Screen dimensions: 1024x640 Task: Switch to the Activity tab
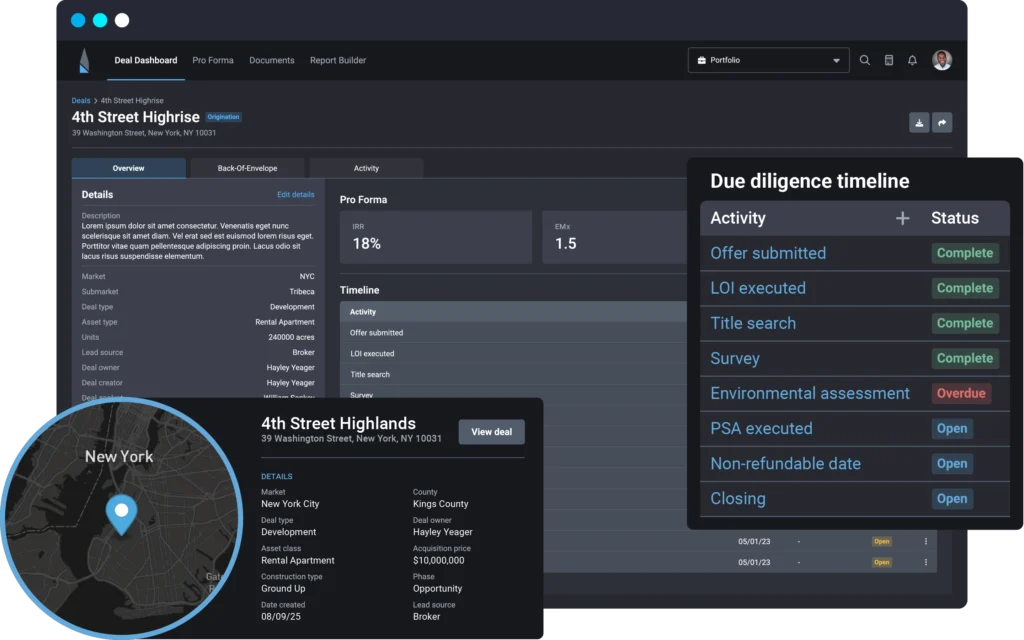pos(366,168)
